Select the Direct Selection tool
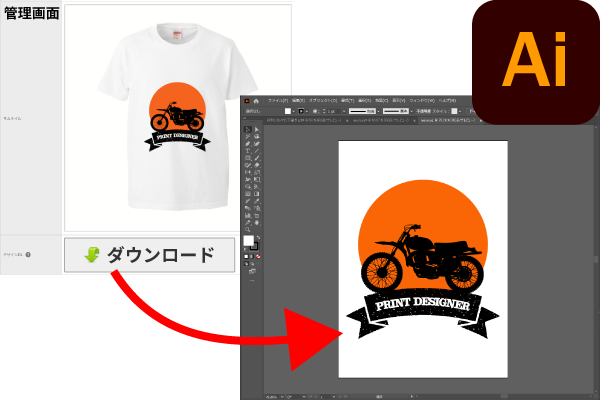600x400 pixels. (x=257, y=130)
